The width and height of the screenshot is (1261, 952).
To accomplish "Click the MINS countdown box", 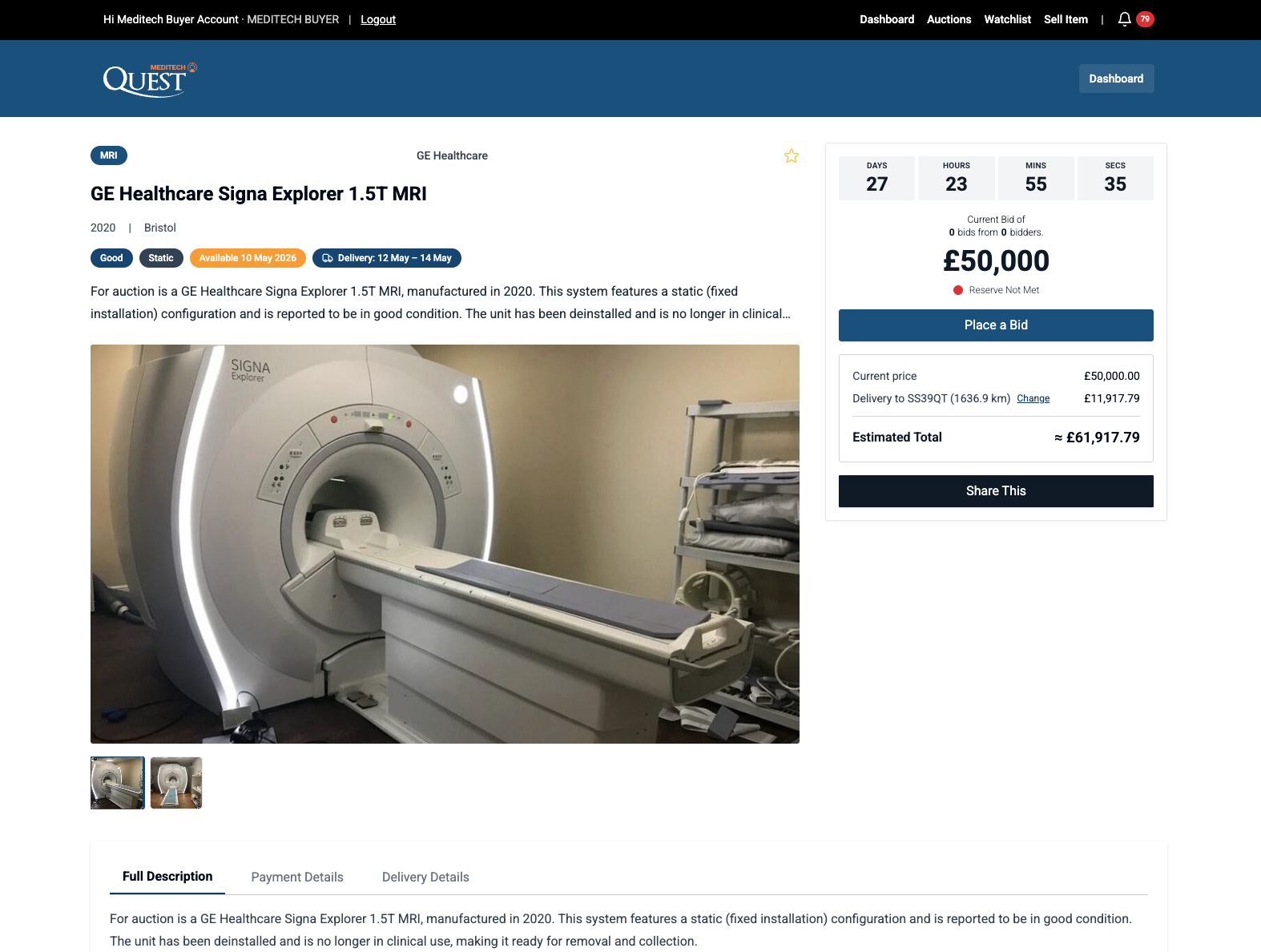I will pos(1036,178).
